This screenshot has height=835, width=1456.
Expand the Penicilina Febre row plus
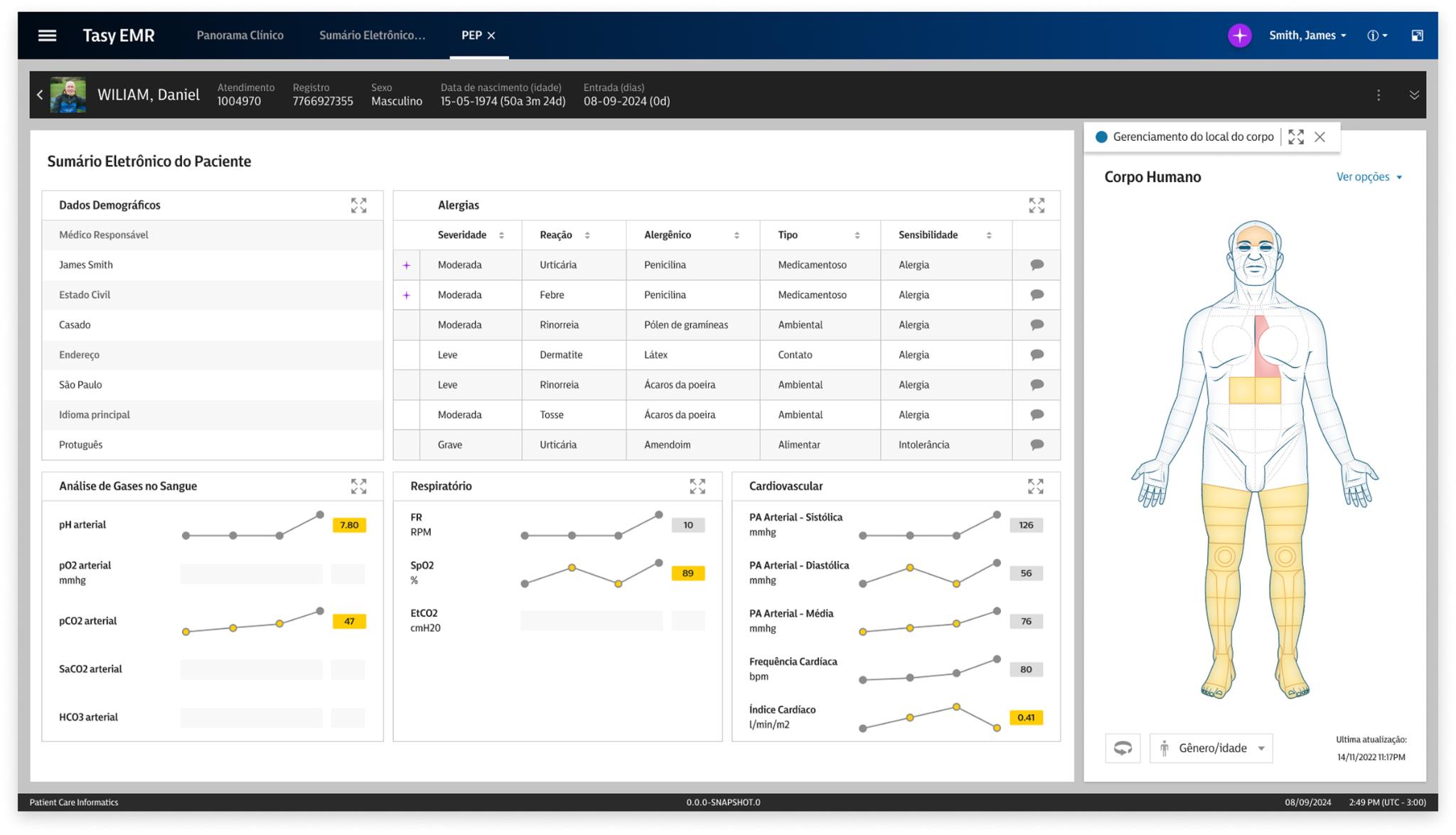(407, 295)
